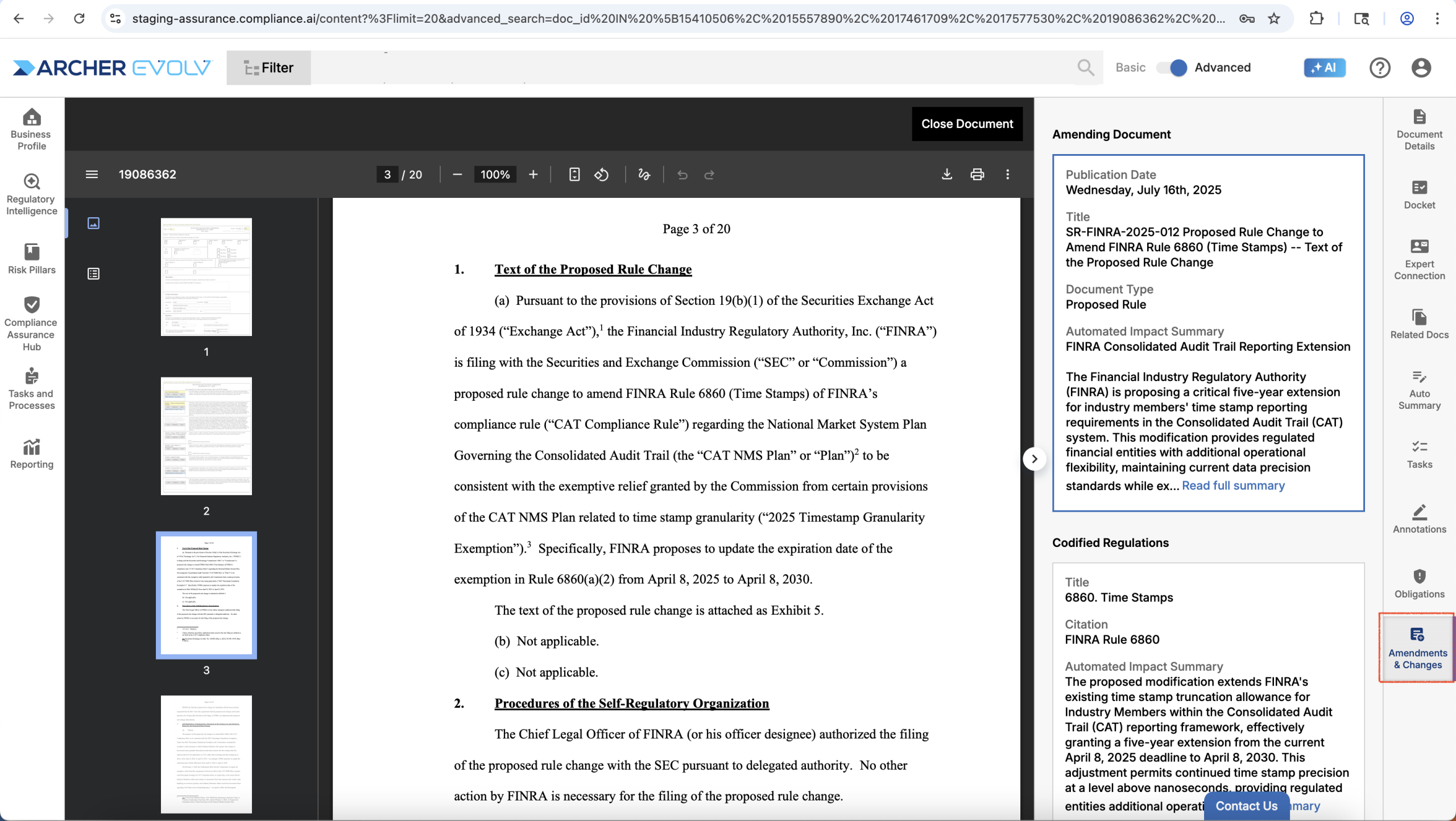1456x821 pixels.
Task: Toggle the PDF sidebar menu
Action: coord(92,175)
